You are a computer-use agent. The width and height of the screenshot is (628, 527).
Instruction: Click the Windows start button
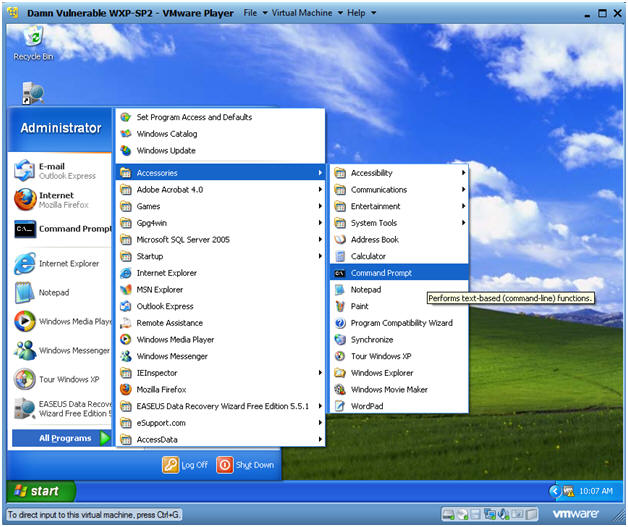coord(40,491)
